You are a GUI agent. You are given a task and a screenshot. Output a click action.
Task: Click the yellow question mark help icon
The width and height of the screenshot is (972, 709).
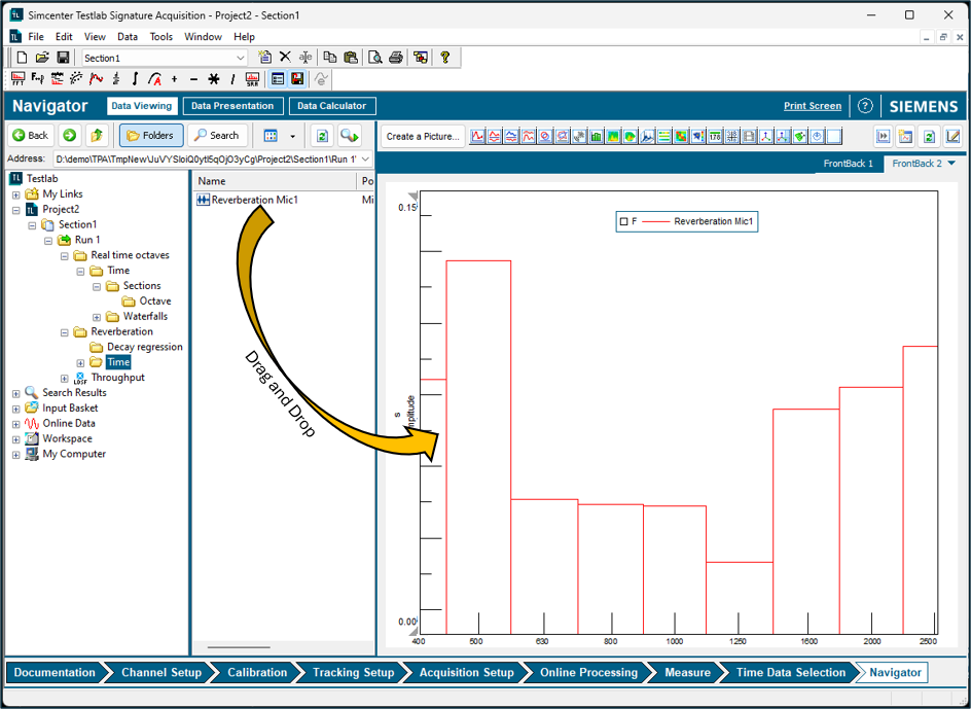click(445, 58)
